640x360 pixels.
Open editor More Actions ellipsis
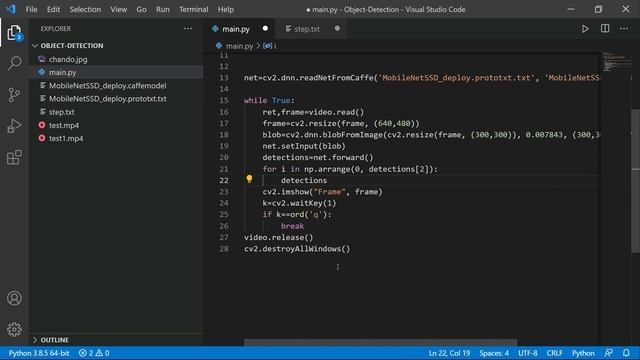pyautogui.click(x=624, y=29)
